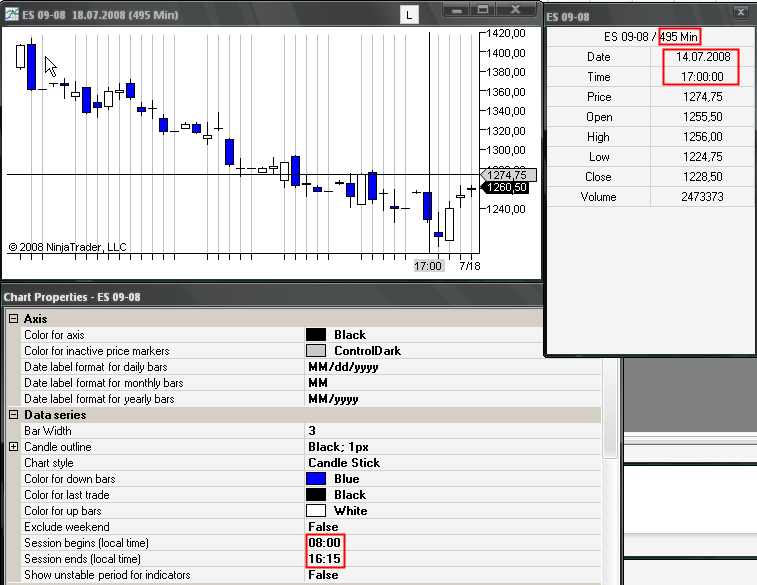This screenshot has width=757, height=585.
Task: Select the Color for axis Black swatch
Action: coord(316,334)
